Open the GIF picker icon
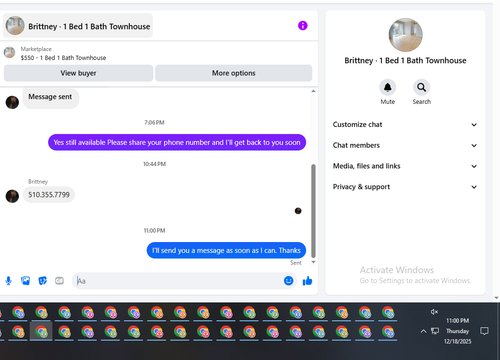Image resolution: width=500 pixels, height=360 pixels. pyautogui.click(x=59, y=281)
